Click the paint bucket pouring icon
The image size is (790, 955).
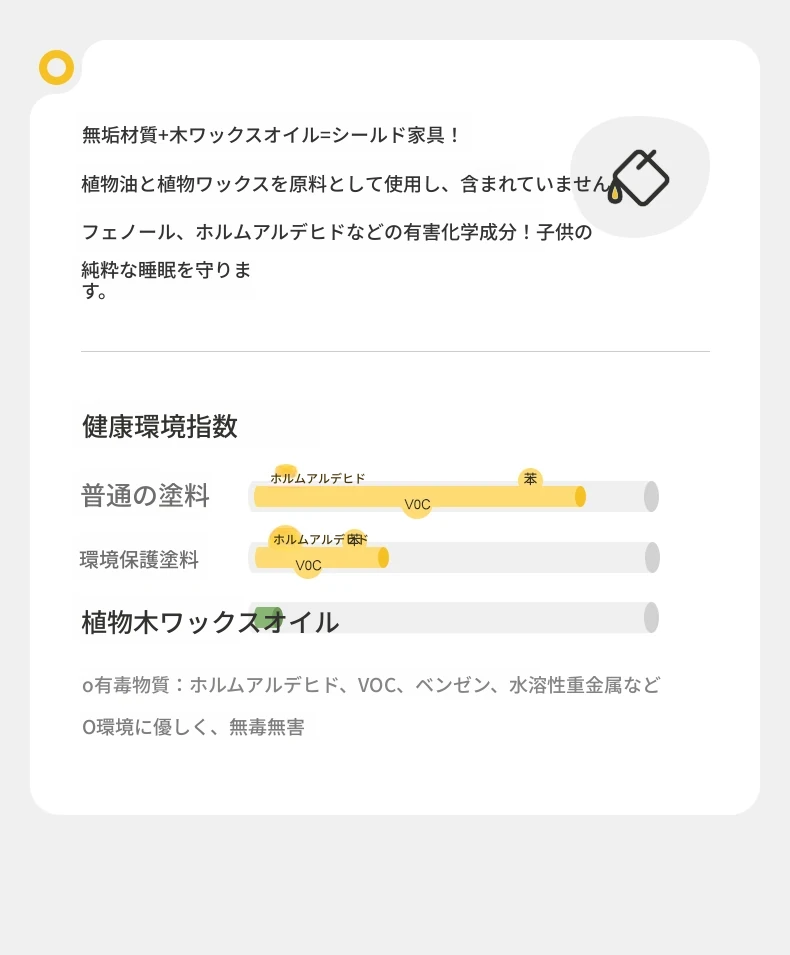click(638, 177)
